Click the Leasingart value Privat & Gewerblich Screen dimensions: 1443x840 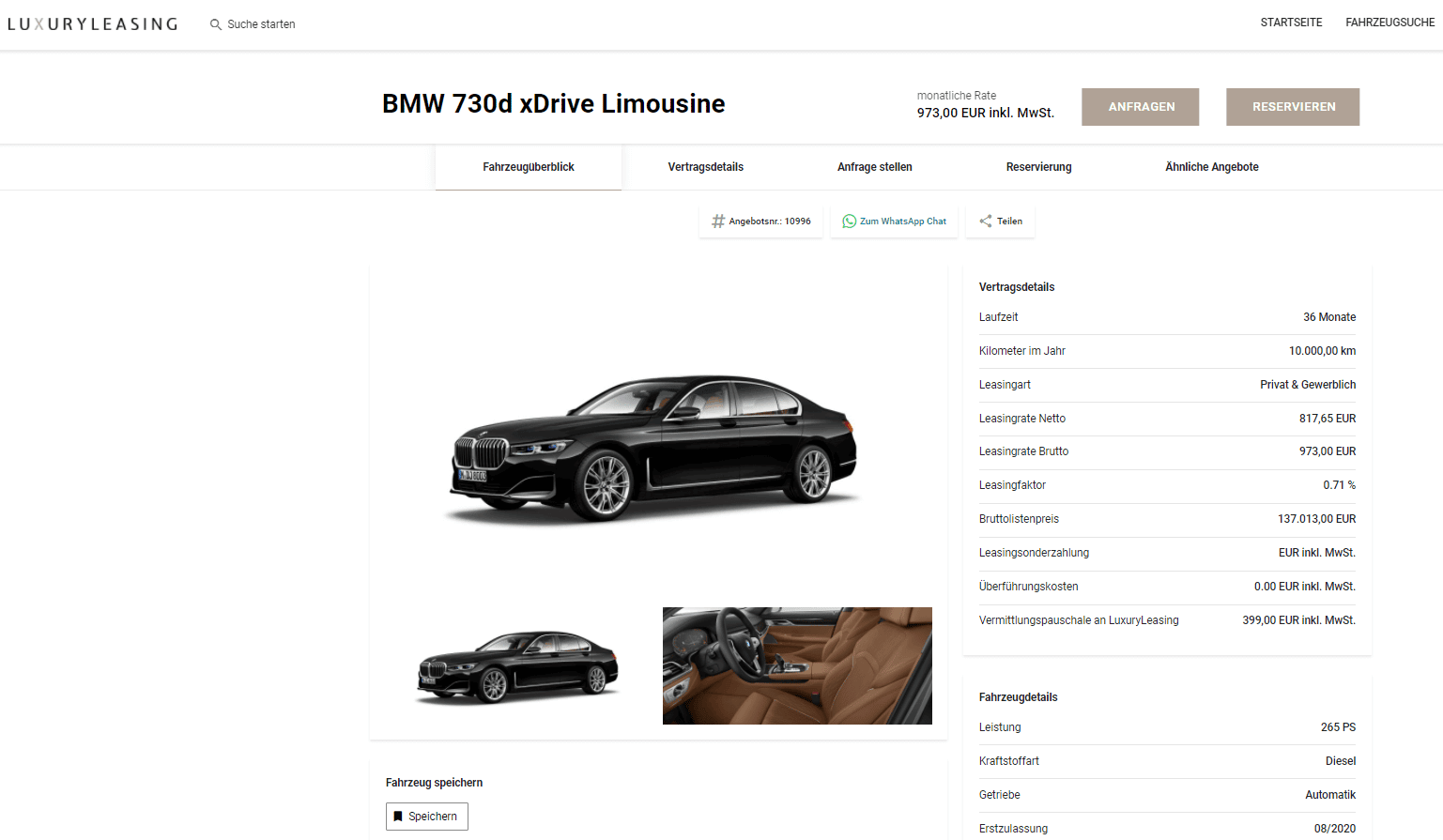coord(1308,385)
